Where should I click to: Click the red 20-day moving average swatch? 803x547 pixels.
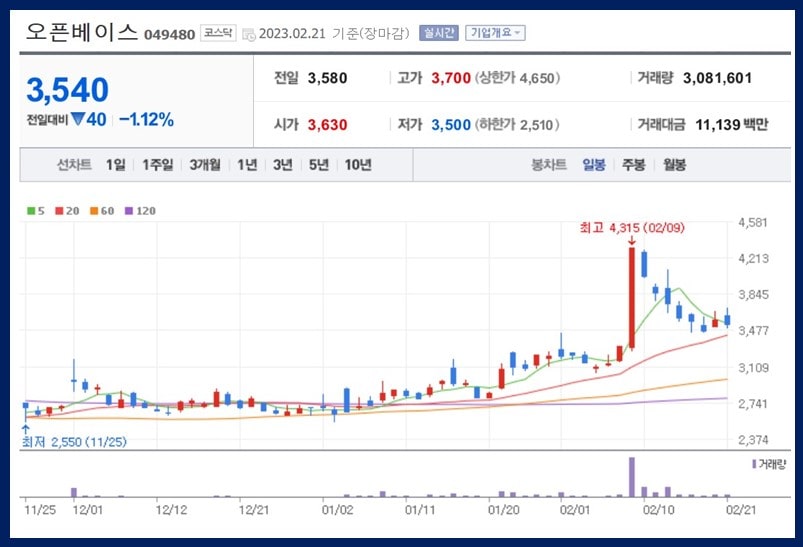click(59, 211)
